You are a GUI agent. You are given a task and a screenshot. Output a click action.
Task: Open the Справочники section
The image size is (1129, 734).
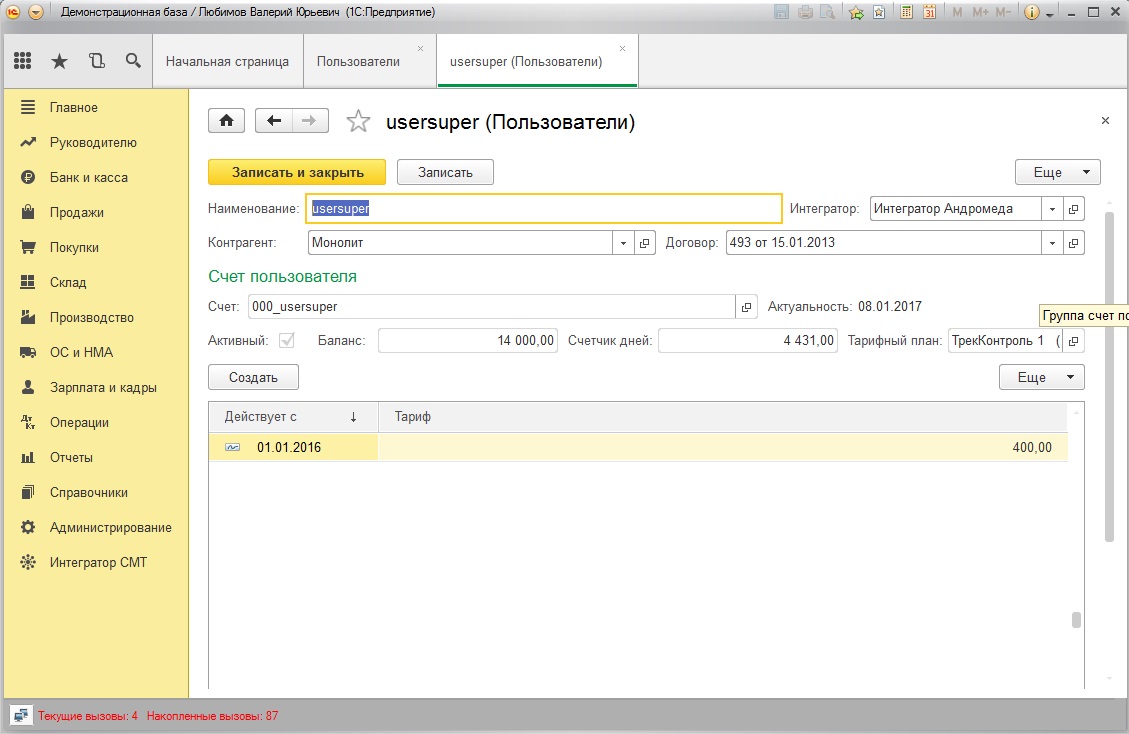pos(89,493)
